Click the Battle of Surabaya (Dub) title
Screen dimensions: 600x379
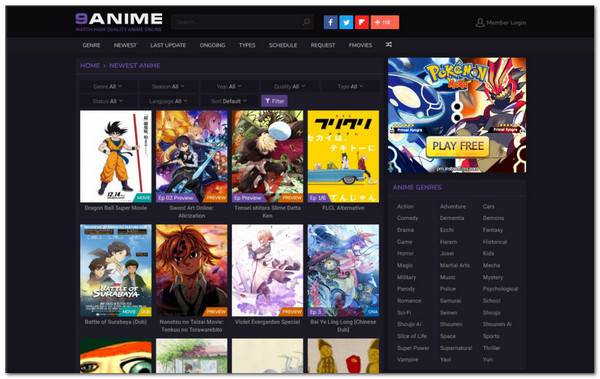116,322
